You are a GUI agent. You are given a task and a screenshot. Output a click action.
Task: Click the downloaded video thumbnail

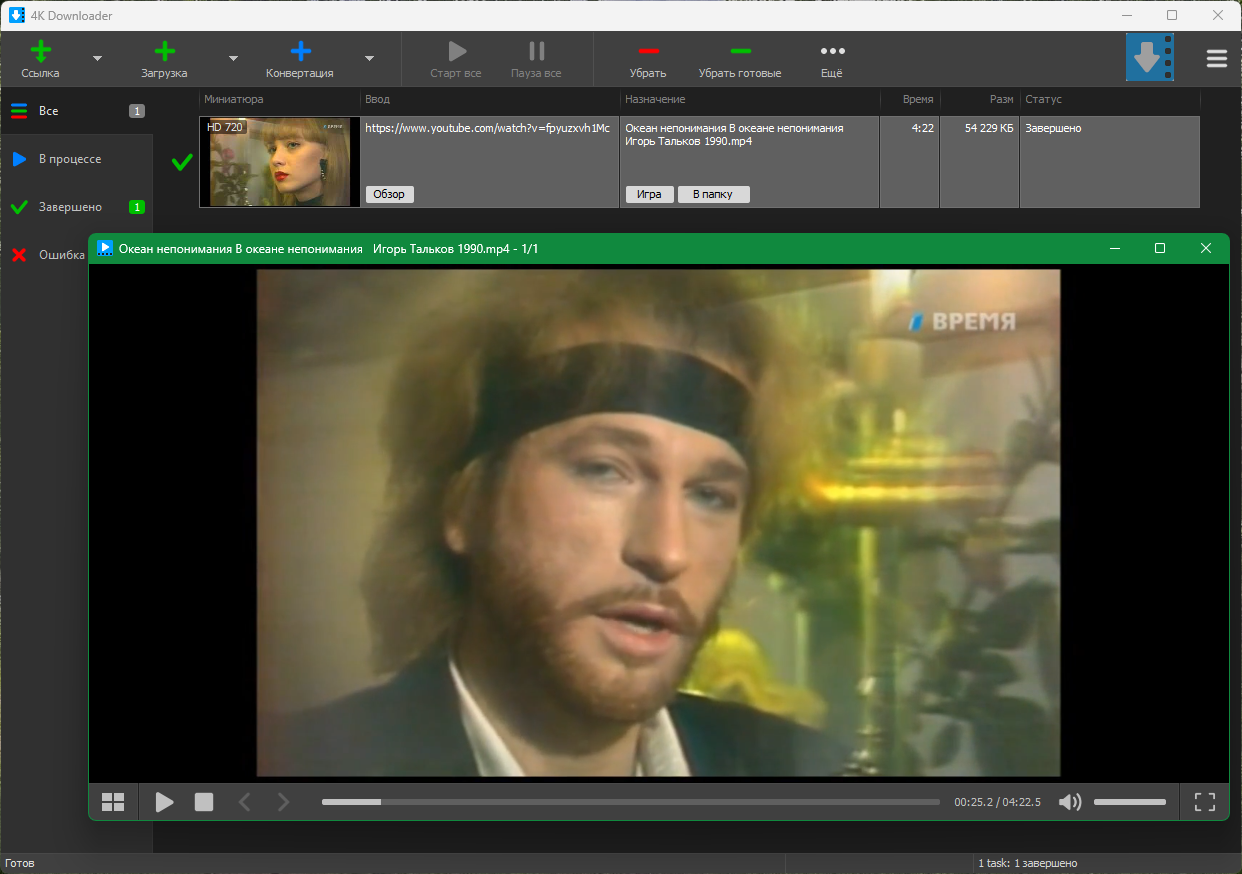(x=280, y=162)
